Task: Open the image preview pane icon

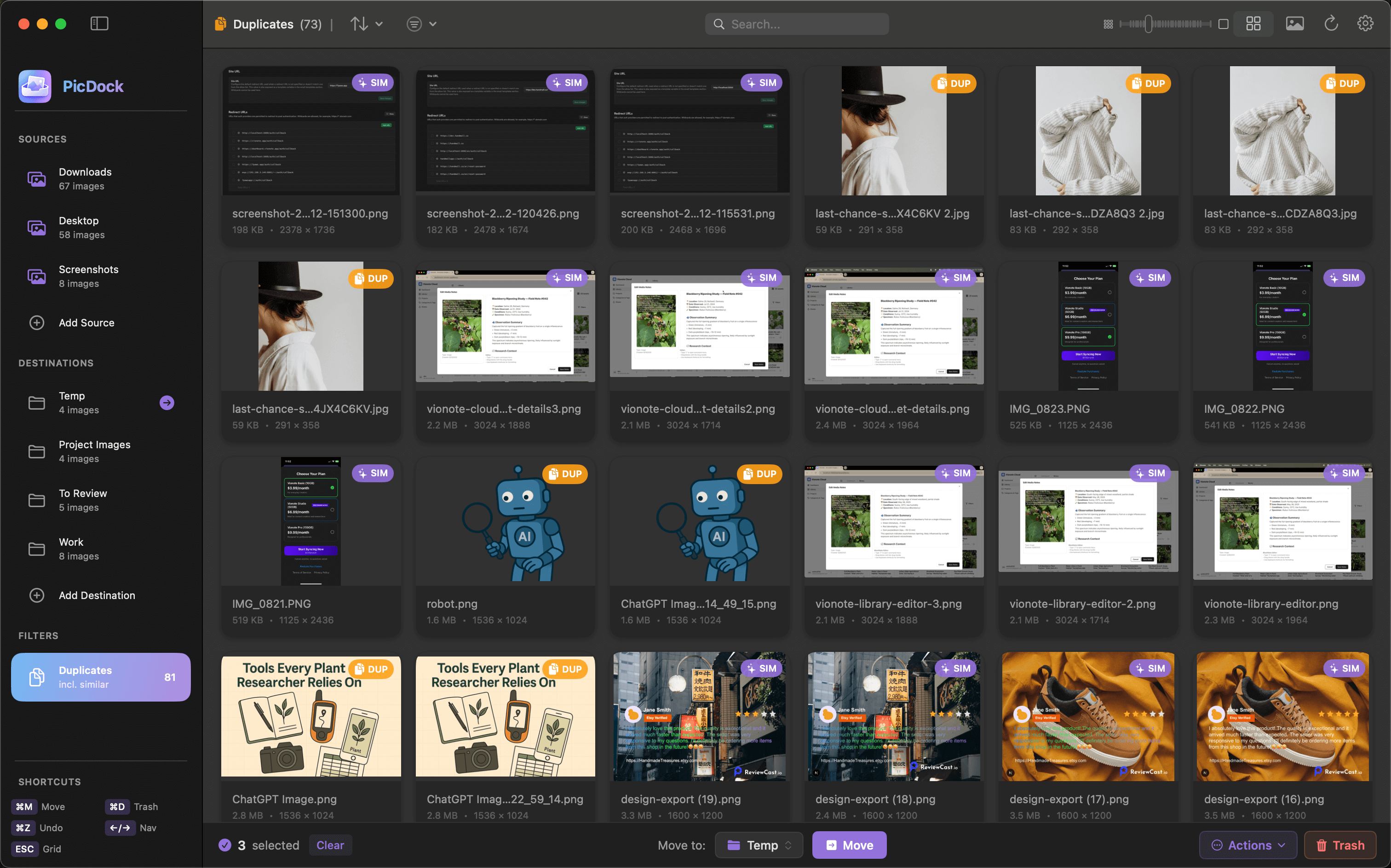Action: tap(1294, 23)
